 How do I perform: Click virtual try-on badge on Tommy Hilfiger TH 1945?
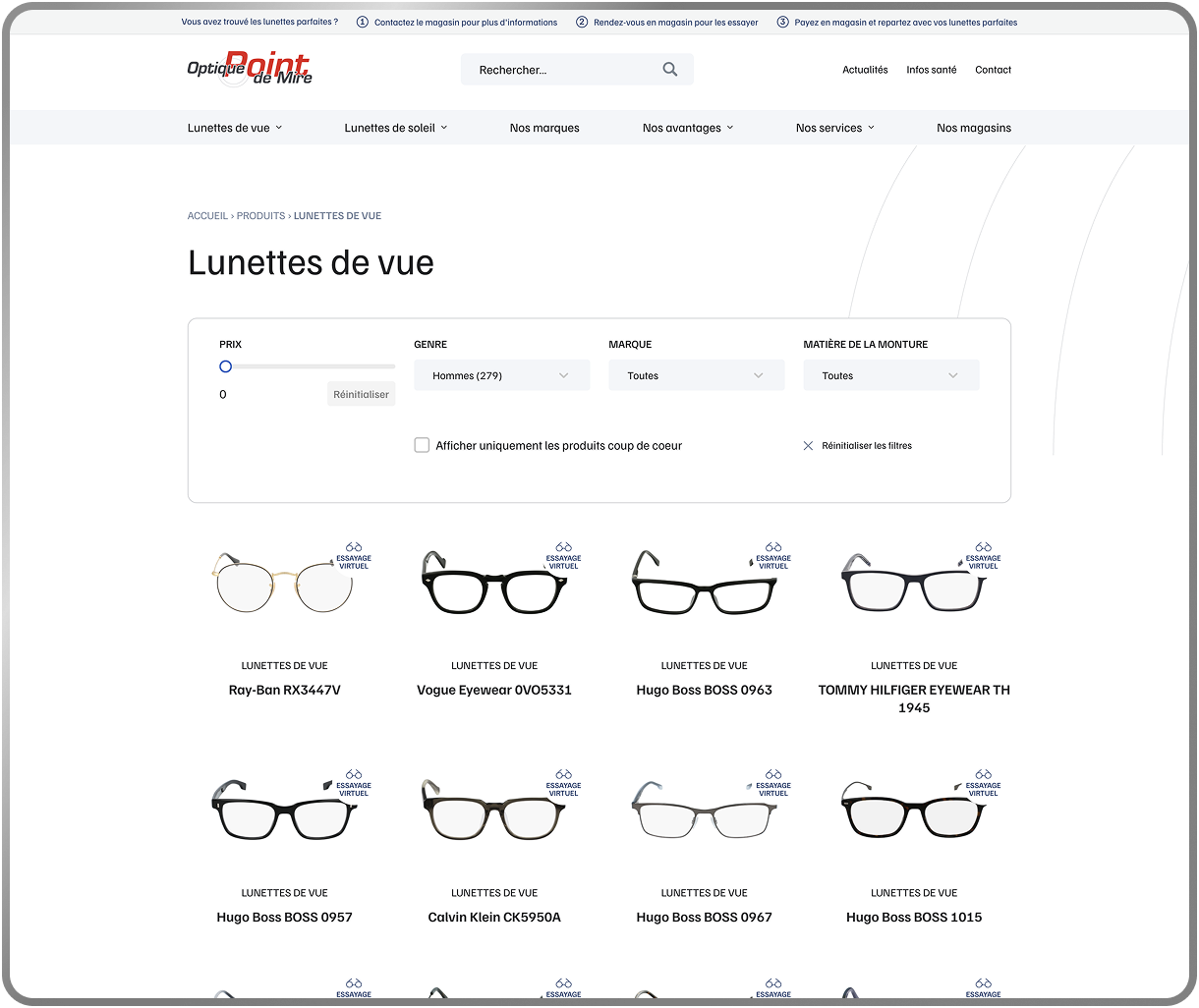pyautogui.click(x=983, y=556)
